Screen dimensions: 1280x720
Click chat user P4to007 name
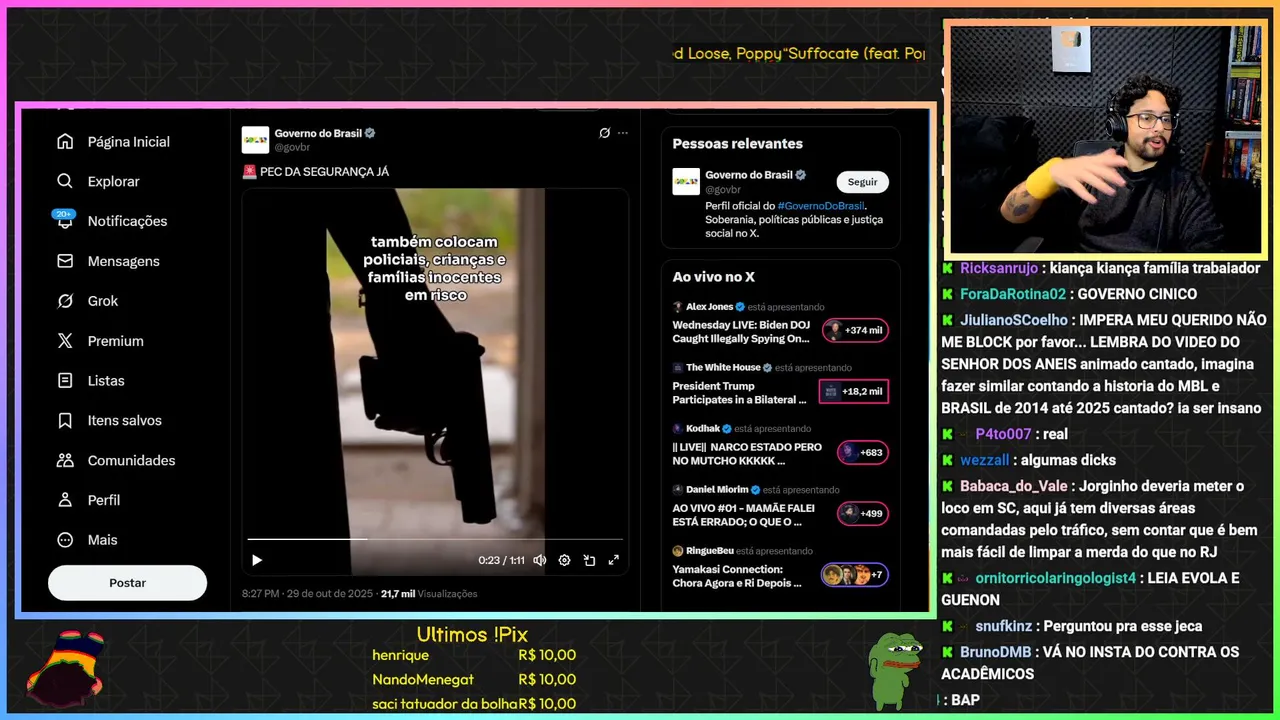(1003, 434)
